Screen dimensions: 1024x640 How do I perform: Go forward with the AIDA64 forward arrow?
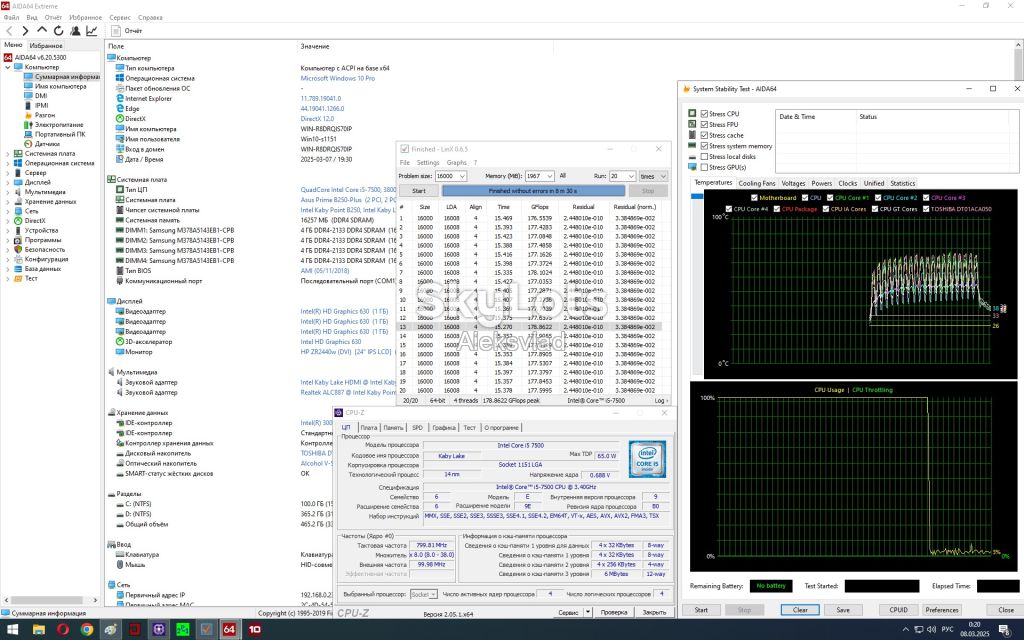click(25, 31)
